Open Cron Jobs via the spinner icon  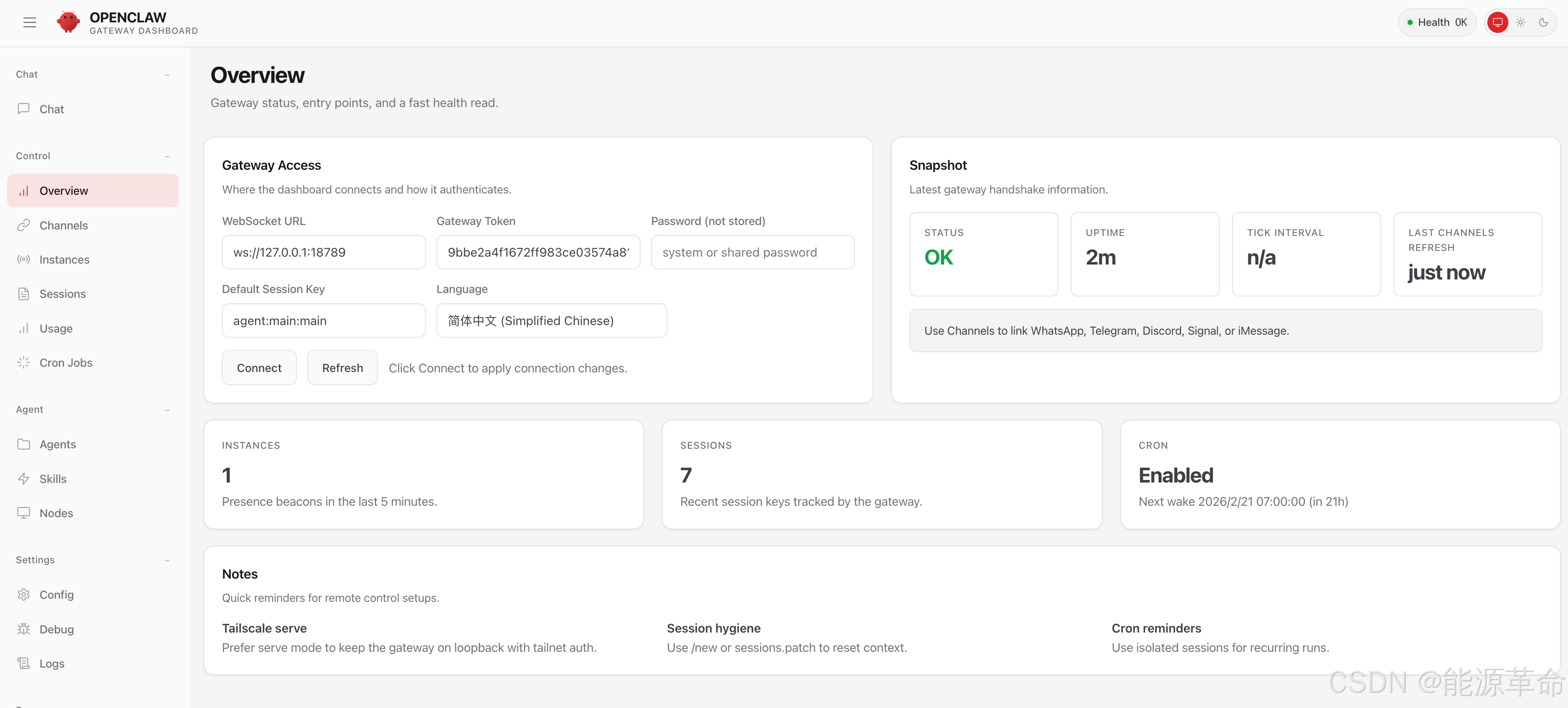(x=24, y=362)
